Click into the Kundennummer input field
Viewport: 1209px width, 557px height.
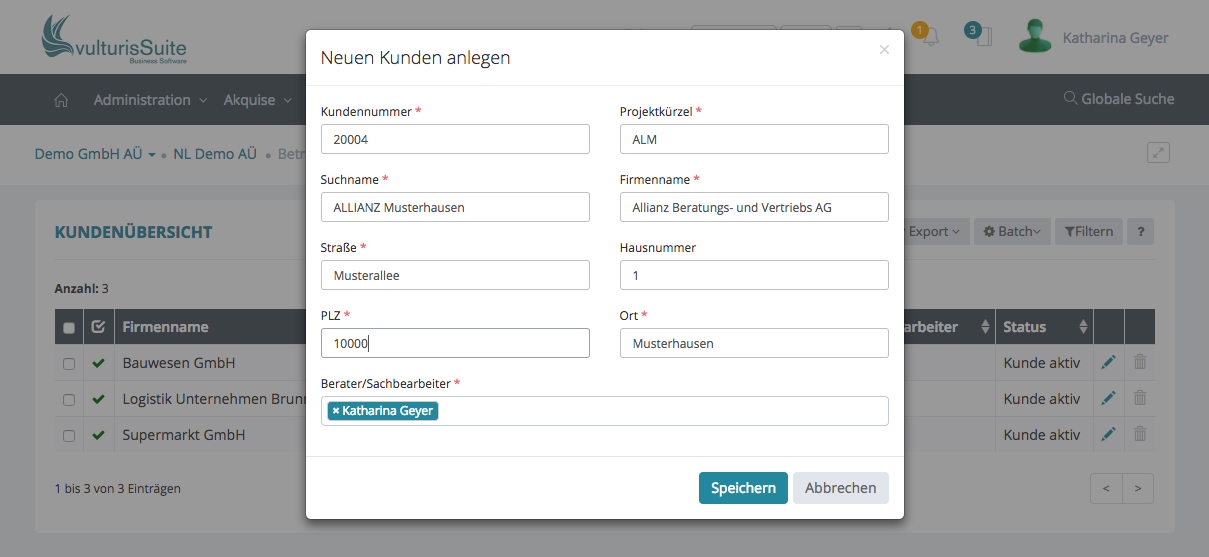[455, 140]
